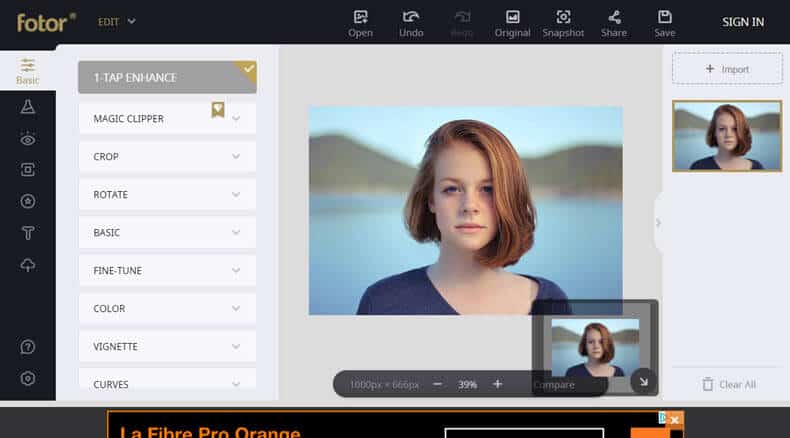
Task: Zoom in with the plus button
Action: [x=497, y=384]
